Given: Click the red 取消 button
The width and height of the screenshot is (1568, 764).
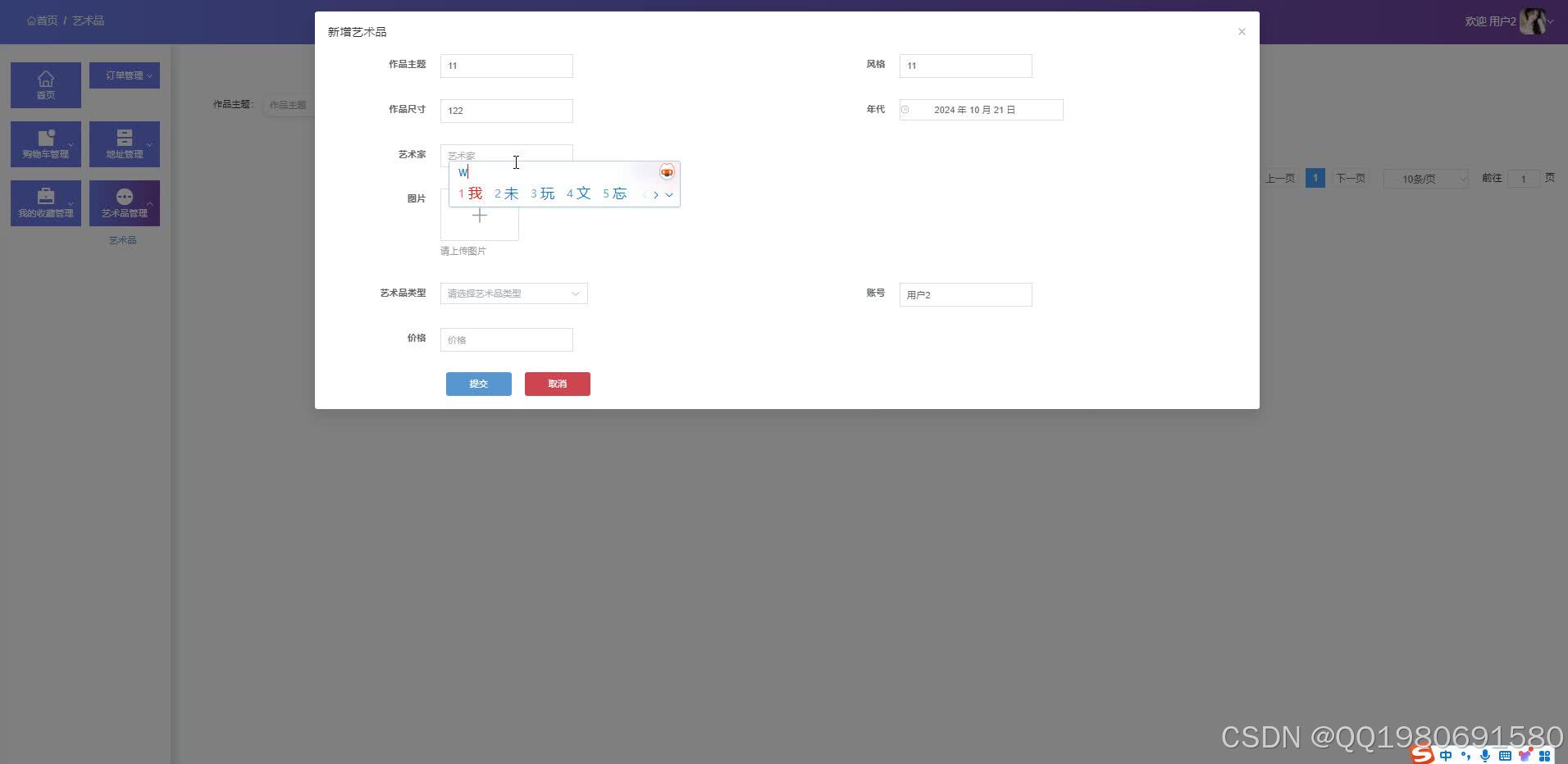Looking at the screenshot, I should (x=558, y=384).
